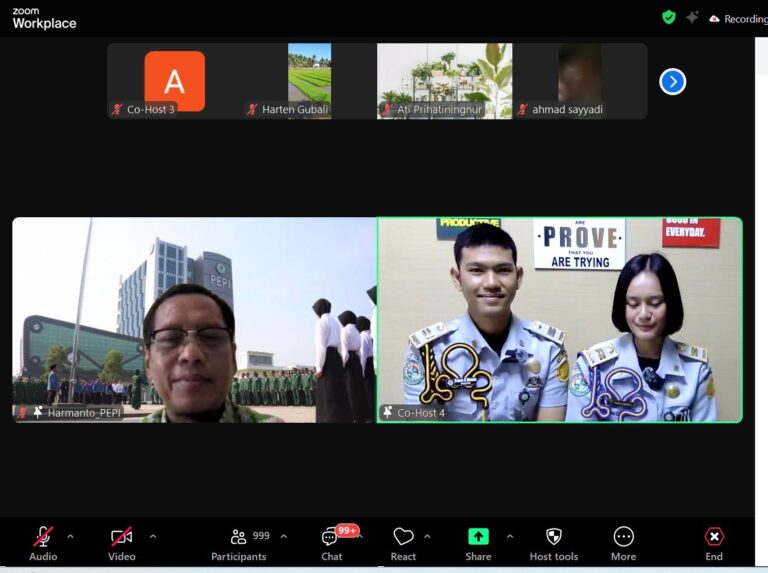Image resolution: width=768 pixels, height=573 pixels.
Task: Select the Co-Host 3 participant tile
Action: pyautogui.click(x=174, y=80)
